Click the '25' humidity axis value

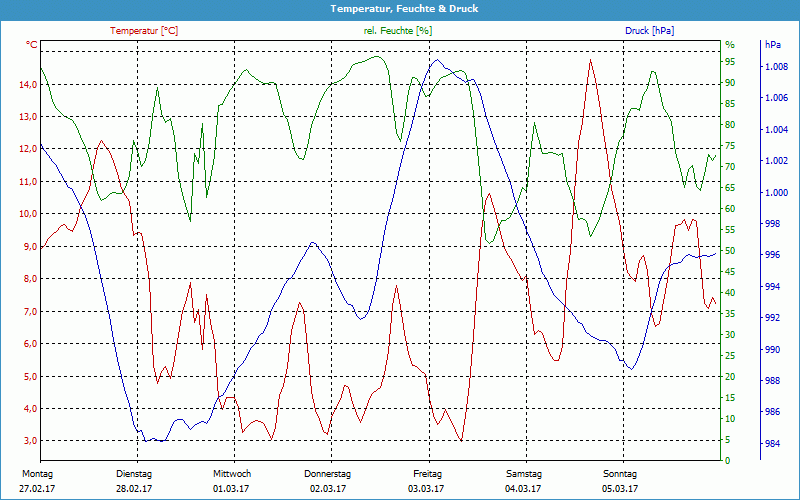click(x=730, y=356)
